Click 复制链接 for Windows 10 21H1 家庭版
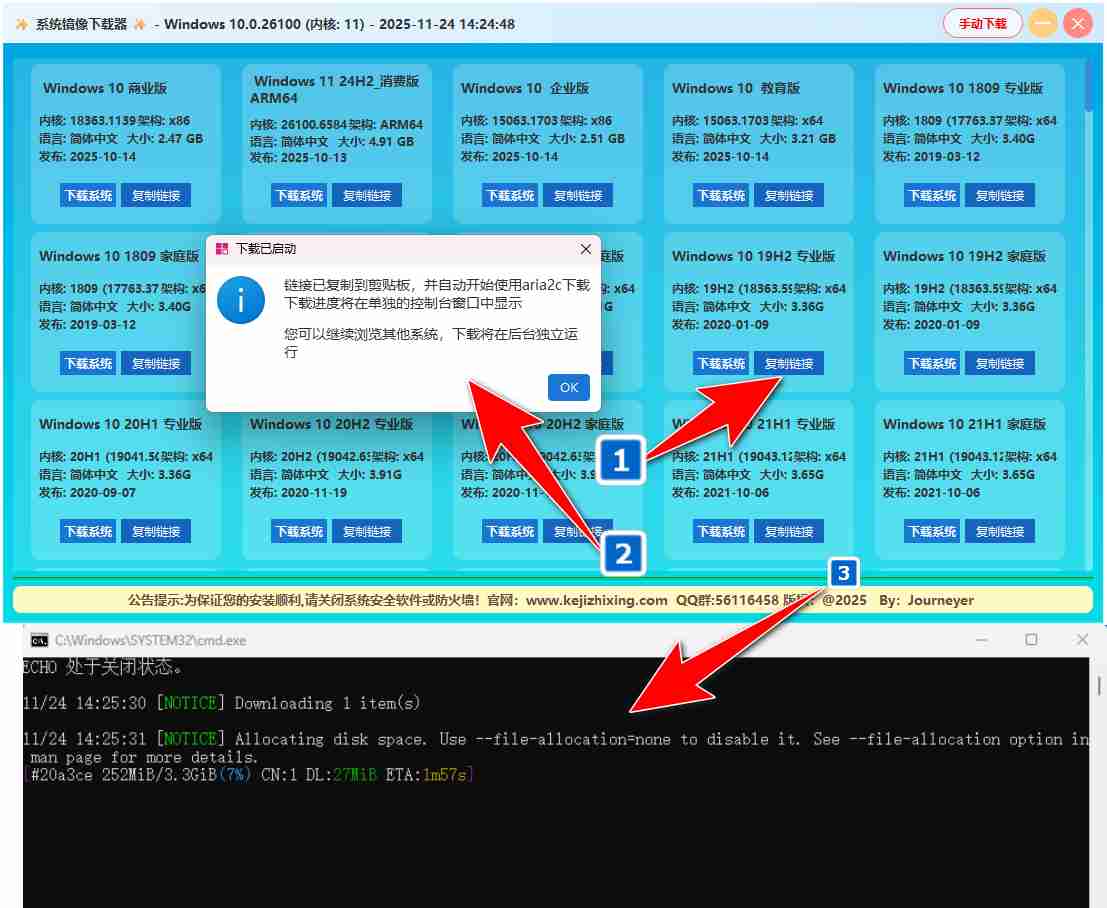This screenshot has width=1107, height=908. (1000, 532)
